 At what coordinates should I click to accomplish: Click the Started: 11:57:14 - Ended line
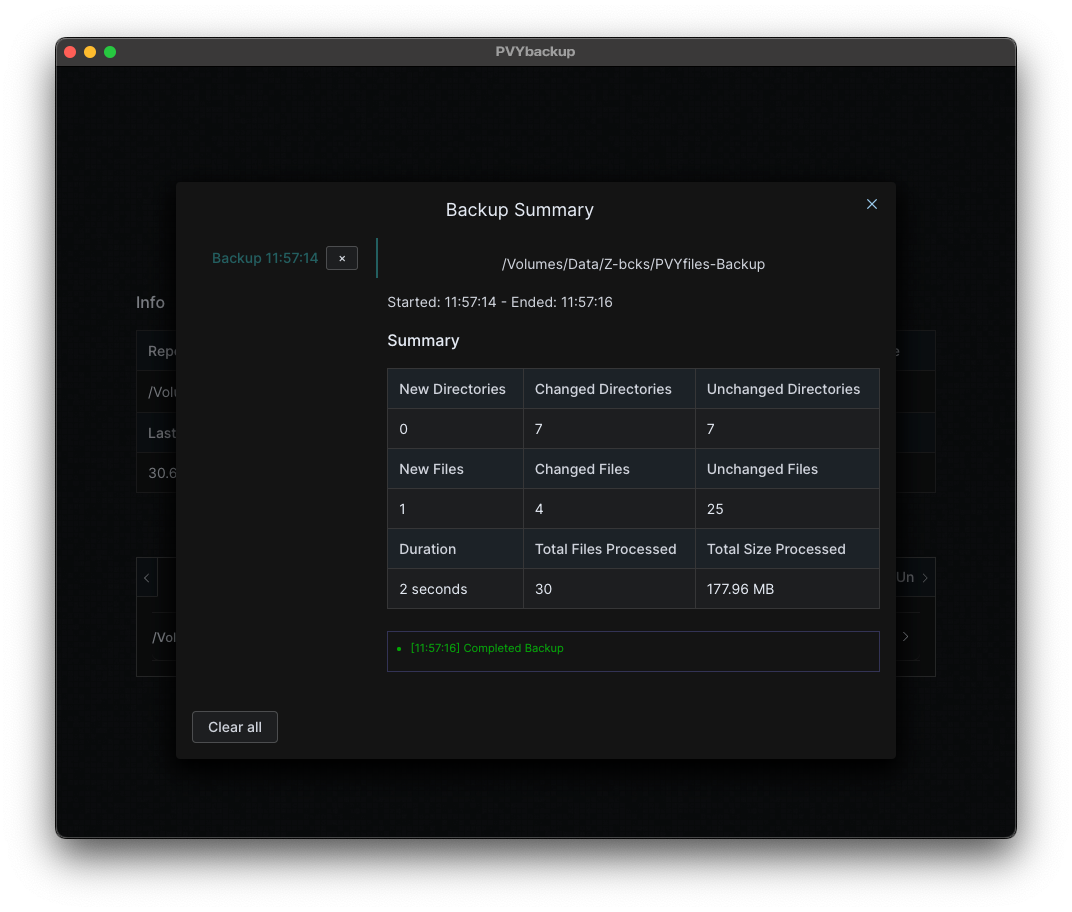tap(500, 302)
